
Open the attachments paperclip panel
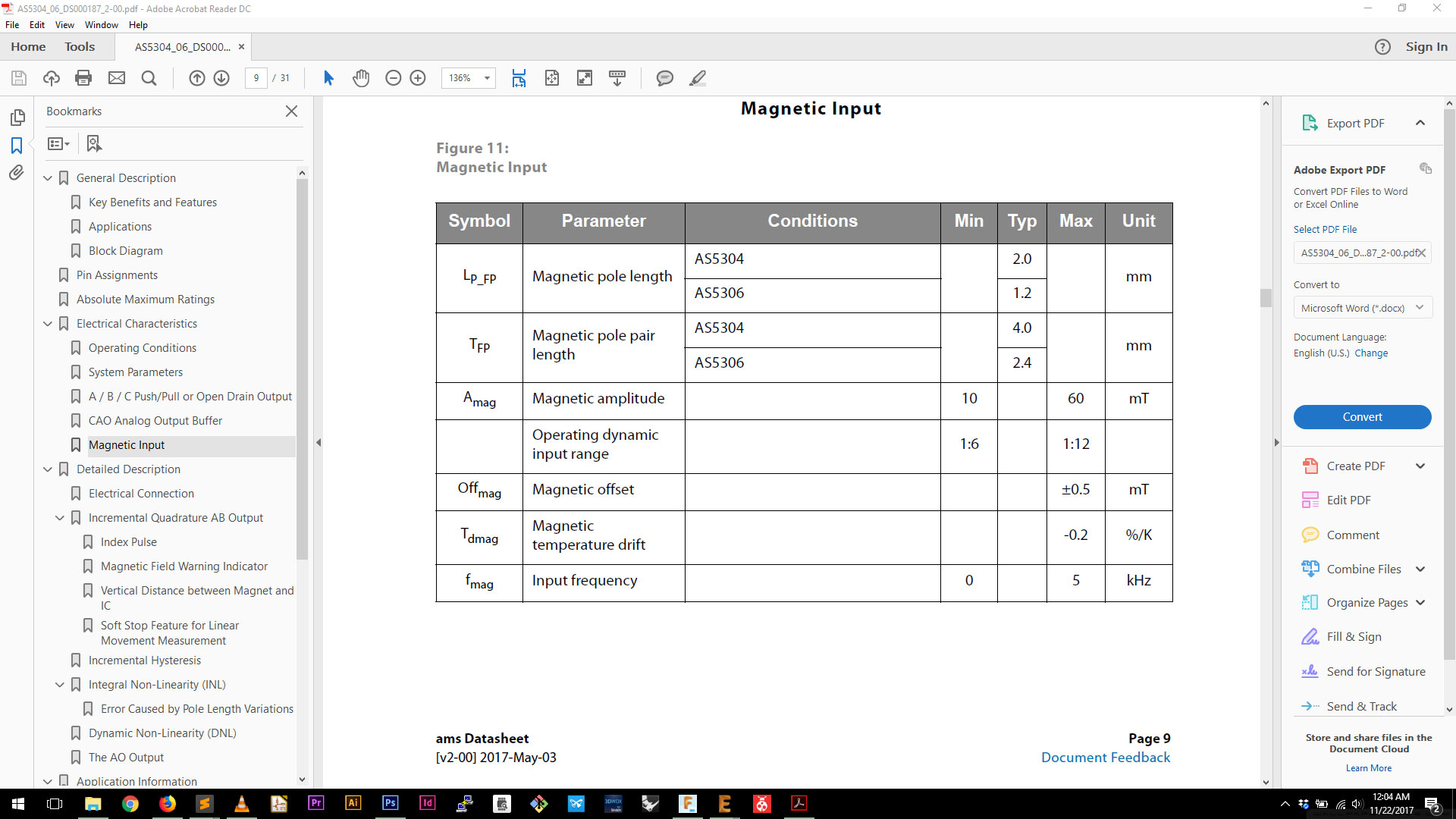[17, 173]
